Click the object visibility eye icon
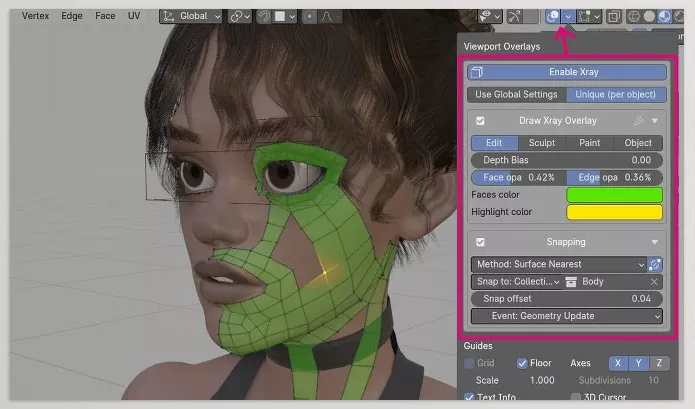695x409 pixels. pyautogui.click(x=486, y=16)
